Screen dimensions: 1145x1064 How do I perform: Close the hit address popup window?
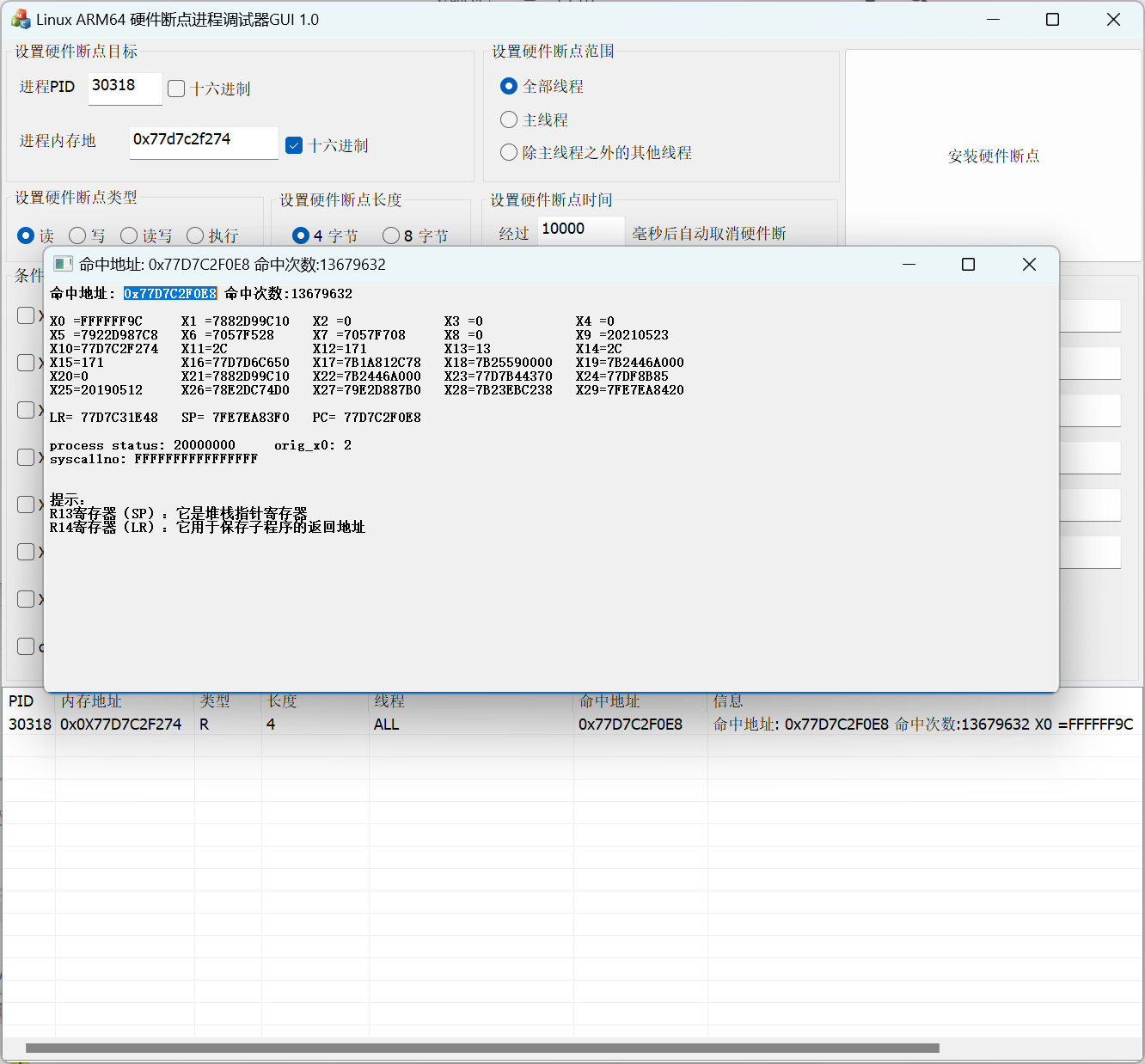1029,265
